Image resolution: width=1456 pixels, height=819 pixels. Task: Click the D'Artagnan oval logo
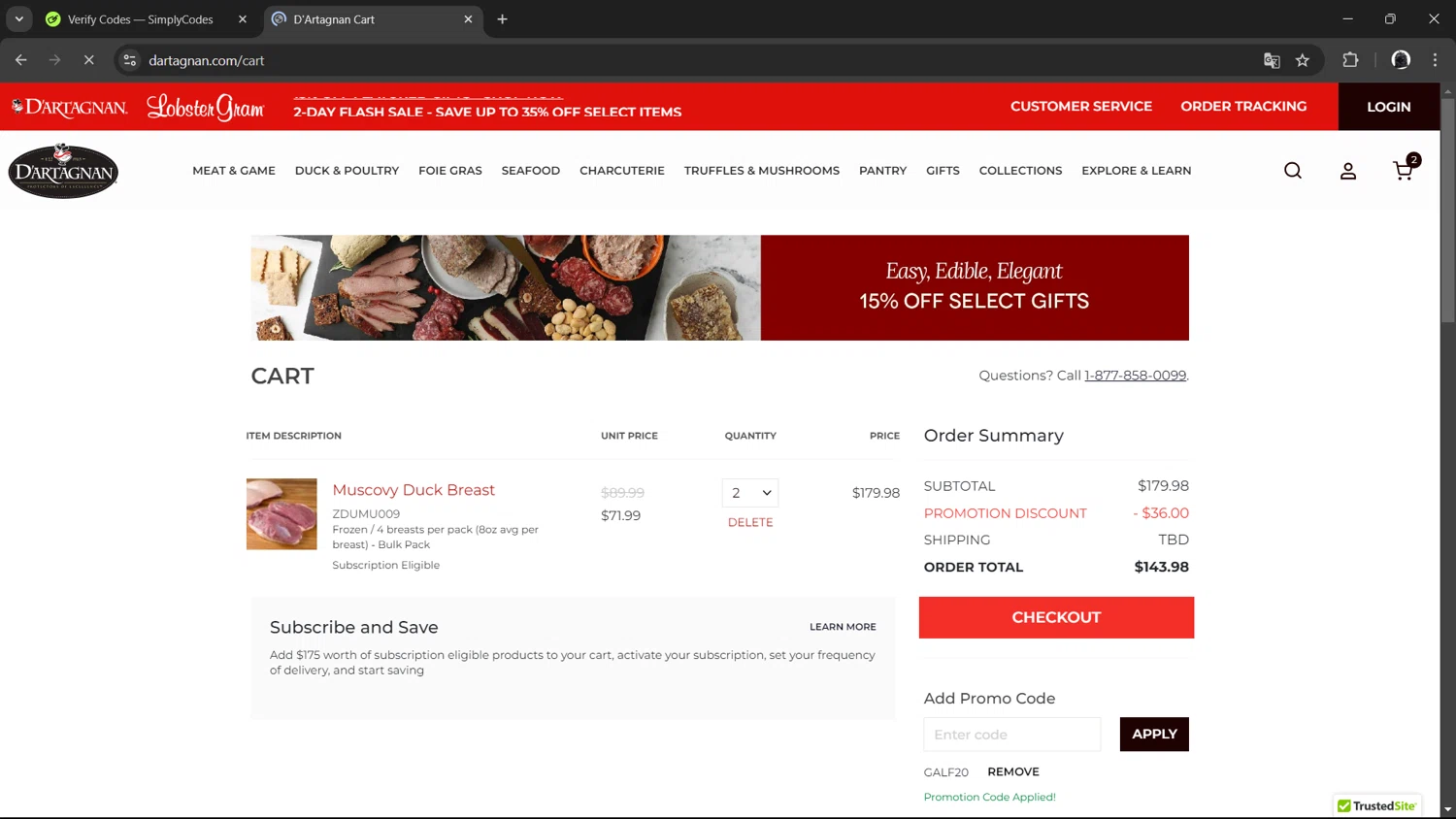[63, 171]
